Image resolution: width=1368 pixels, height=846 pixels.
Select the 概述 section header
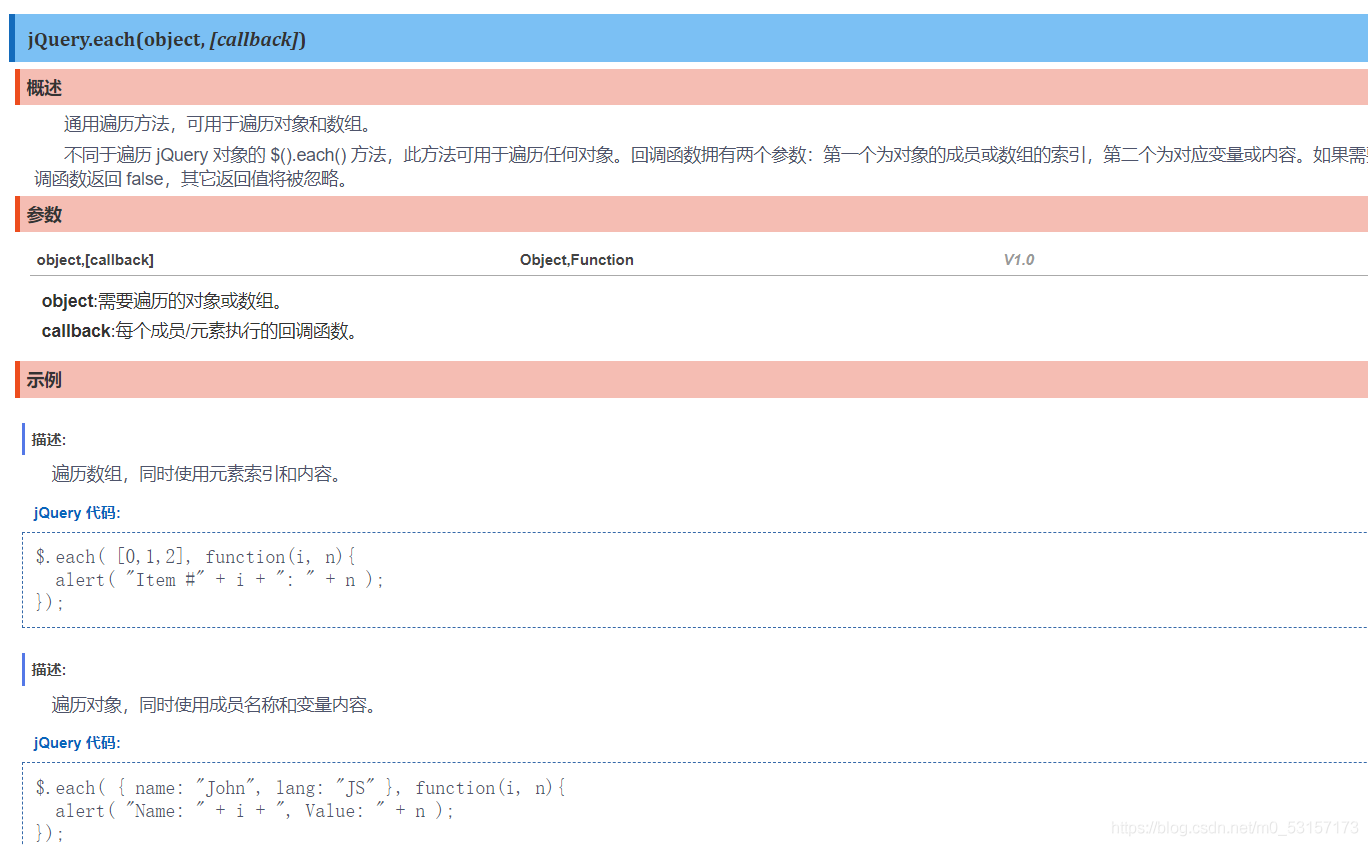click(691, 88)
